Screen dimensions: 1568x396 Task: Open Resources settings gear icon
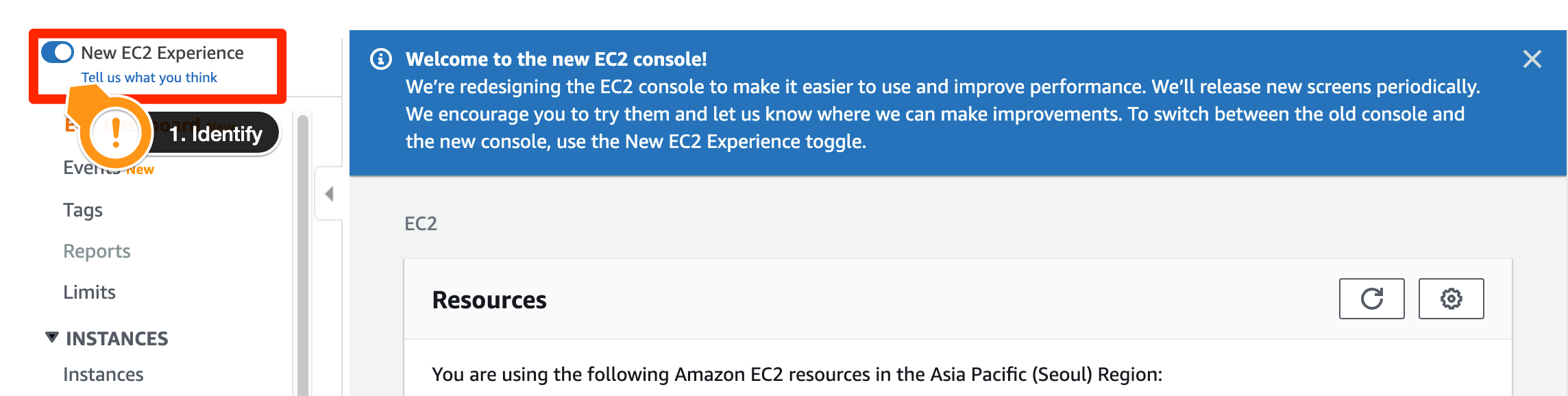1451,299
